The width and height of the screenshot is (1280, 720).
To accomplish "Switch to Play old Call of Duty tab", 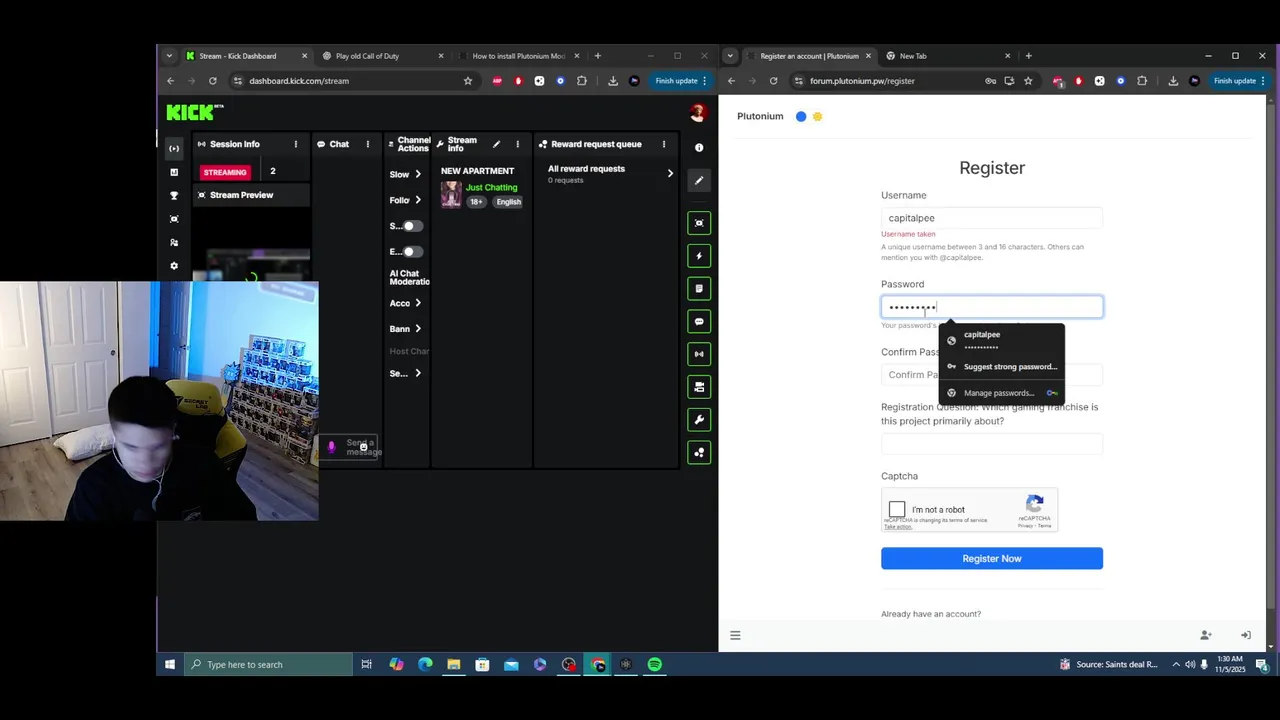I will tap(381, 56).
